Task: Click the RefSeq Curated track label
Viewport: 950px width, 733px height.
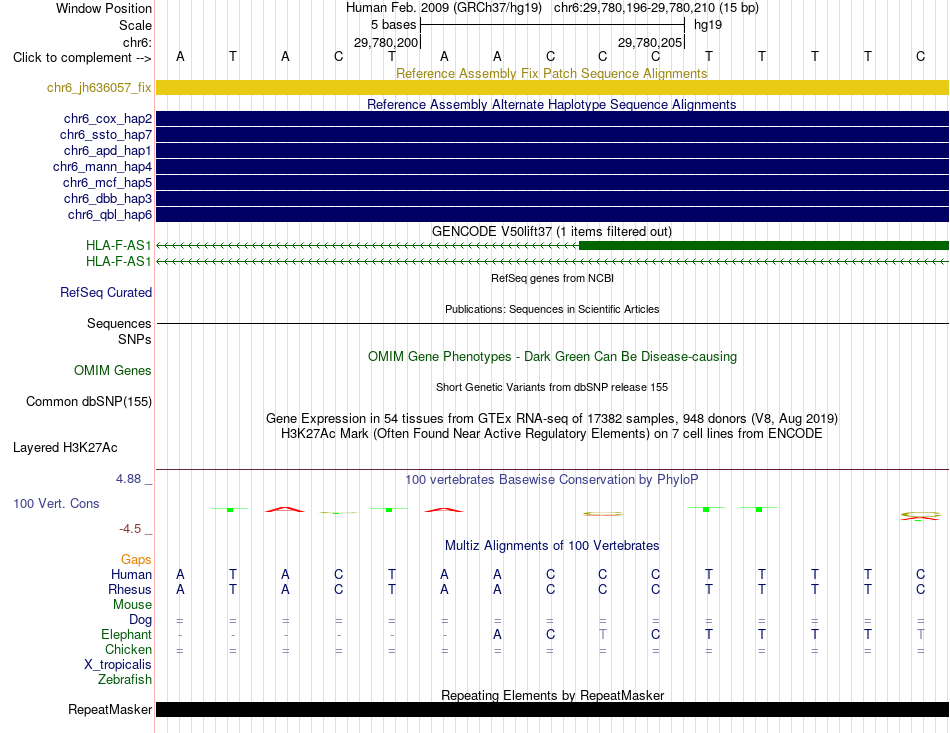Action: tap(106, 292)
